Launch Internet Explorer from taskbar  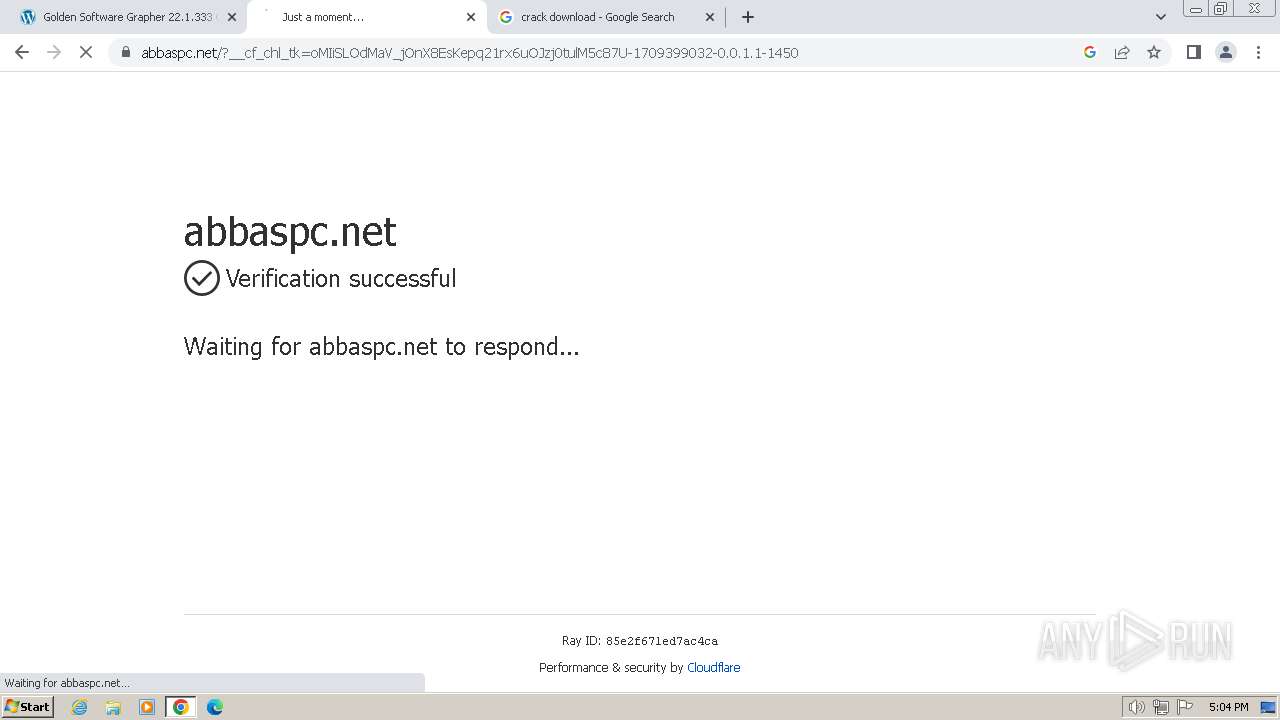[x=80, y=707]
